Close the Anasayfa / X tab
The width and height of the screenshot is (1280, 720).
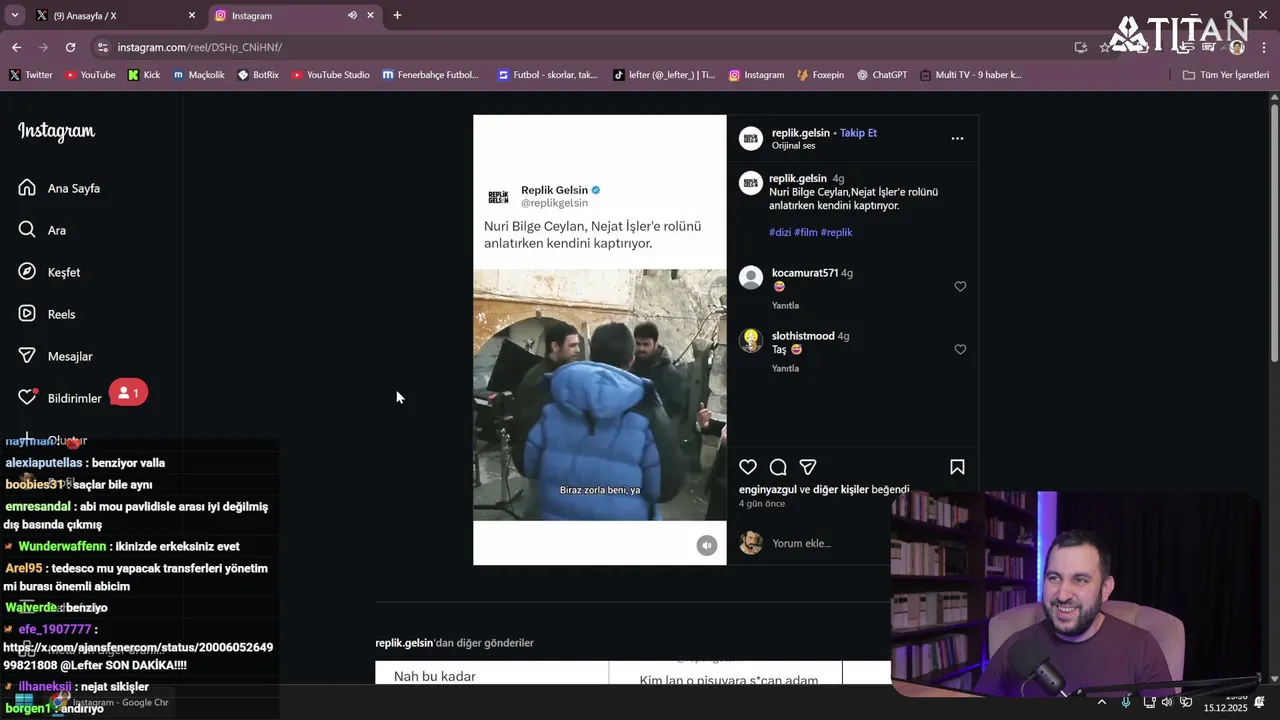tap(192, 15)
